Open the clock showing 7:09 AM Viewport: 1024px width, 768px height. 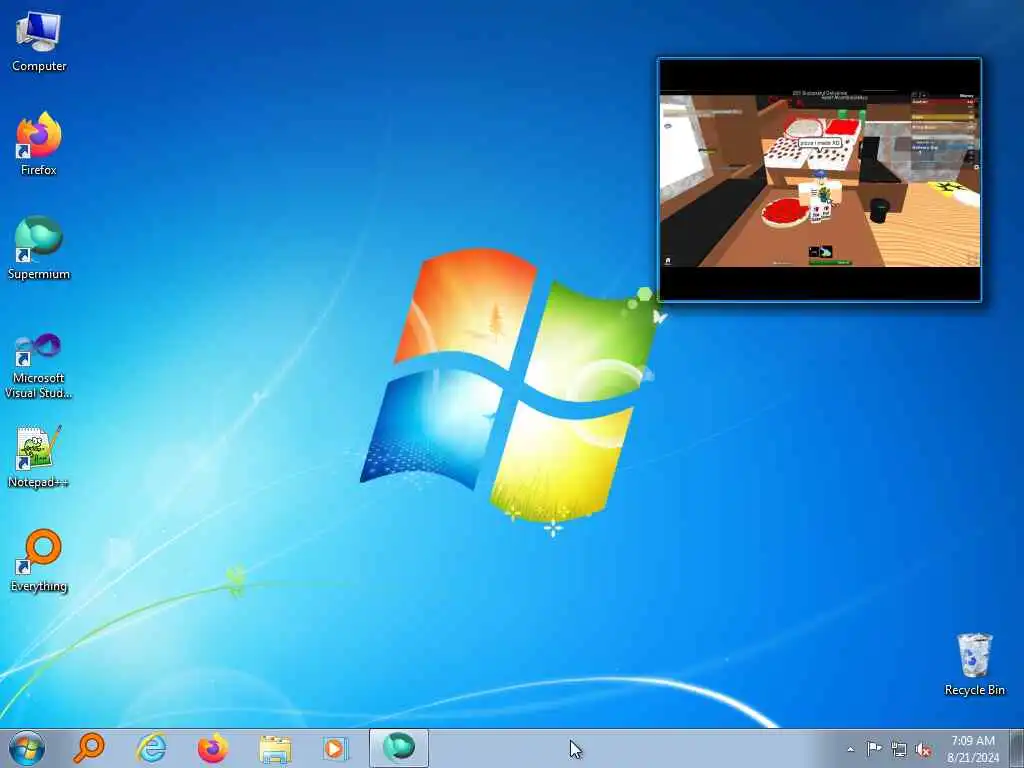pos(973,748)
